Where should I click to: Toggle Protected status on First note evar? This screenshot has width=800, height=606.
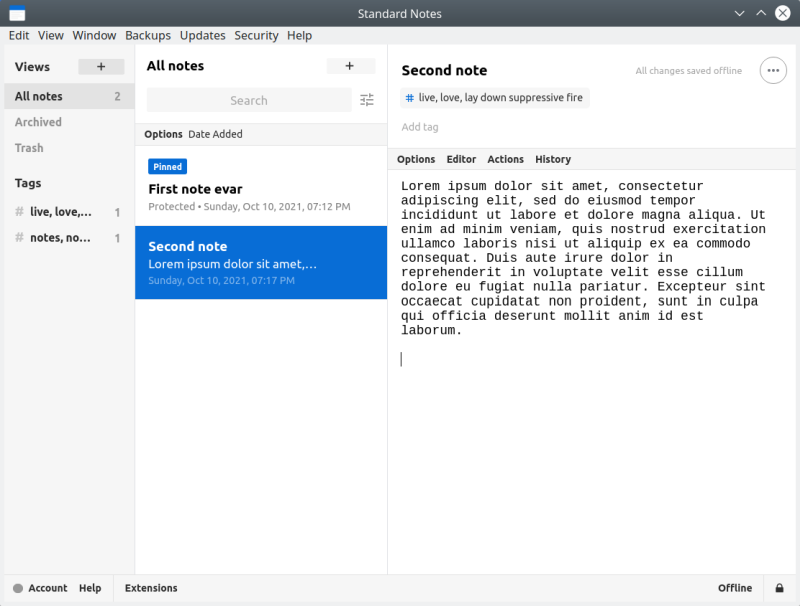point(172,206)
